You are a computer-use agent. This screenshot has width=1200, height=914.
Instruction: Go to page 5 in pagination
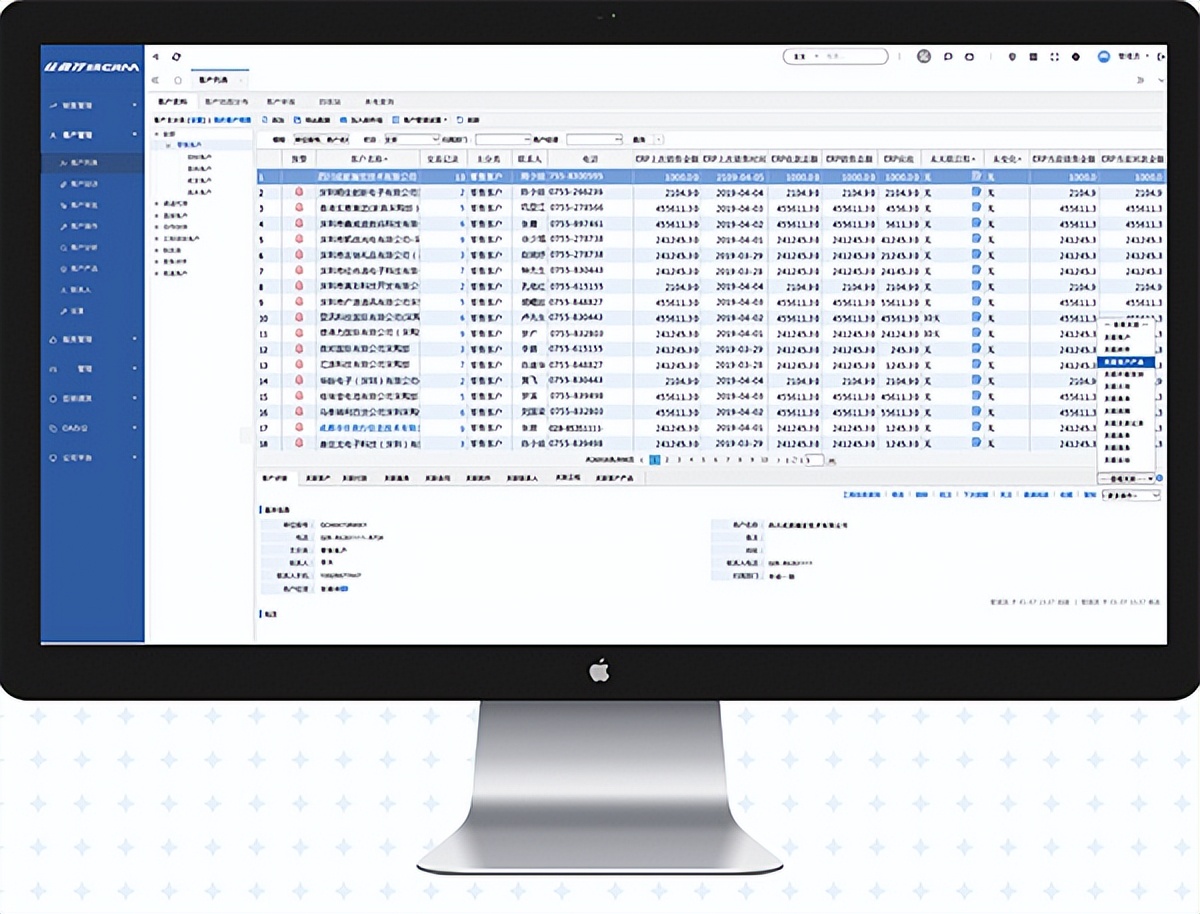(704, 460)
